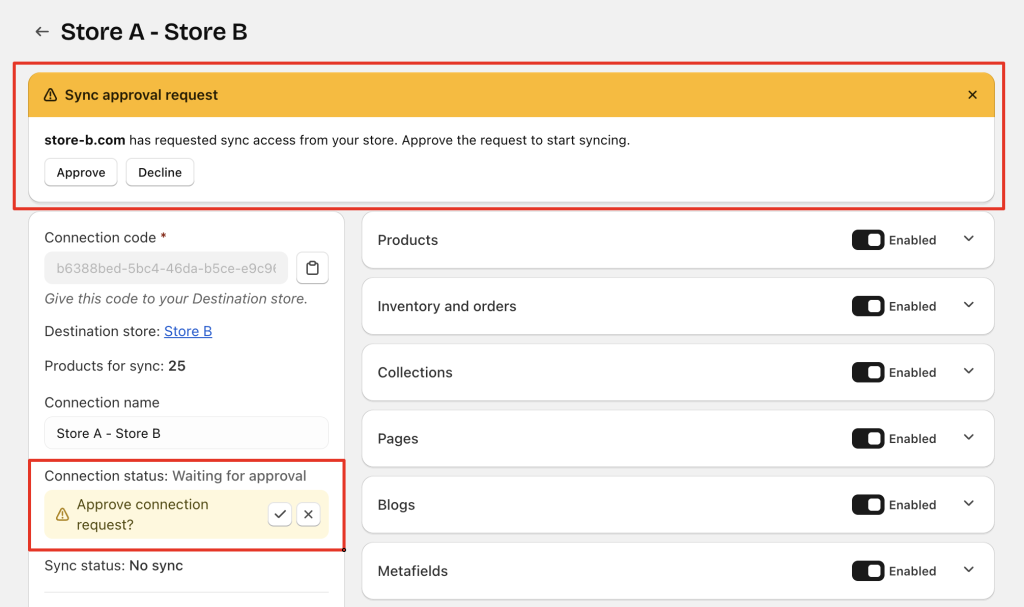1024x607 pixels.
Task: Expand the Inventory and orders section
Action: [968, 305]
